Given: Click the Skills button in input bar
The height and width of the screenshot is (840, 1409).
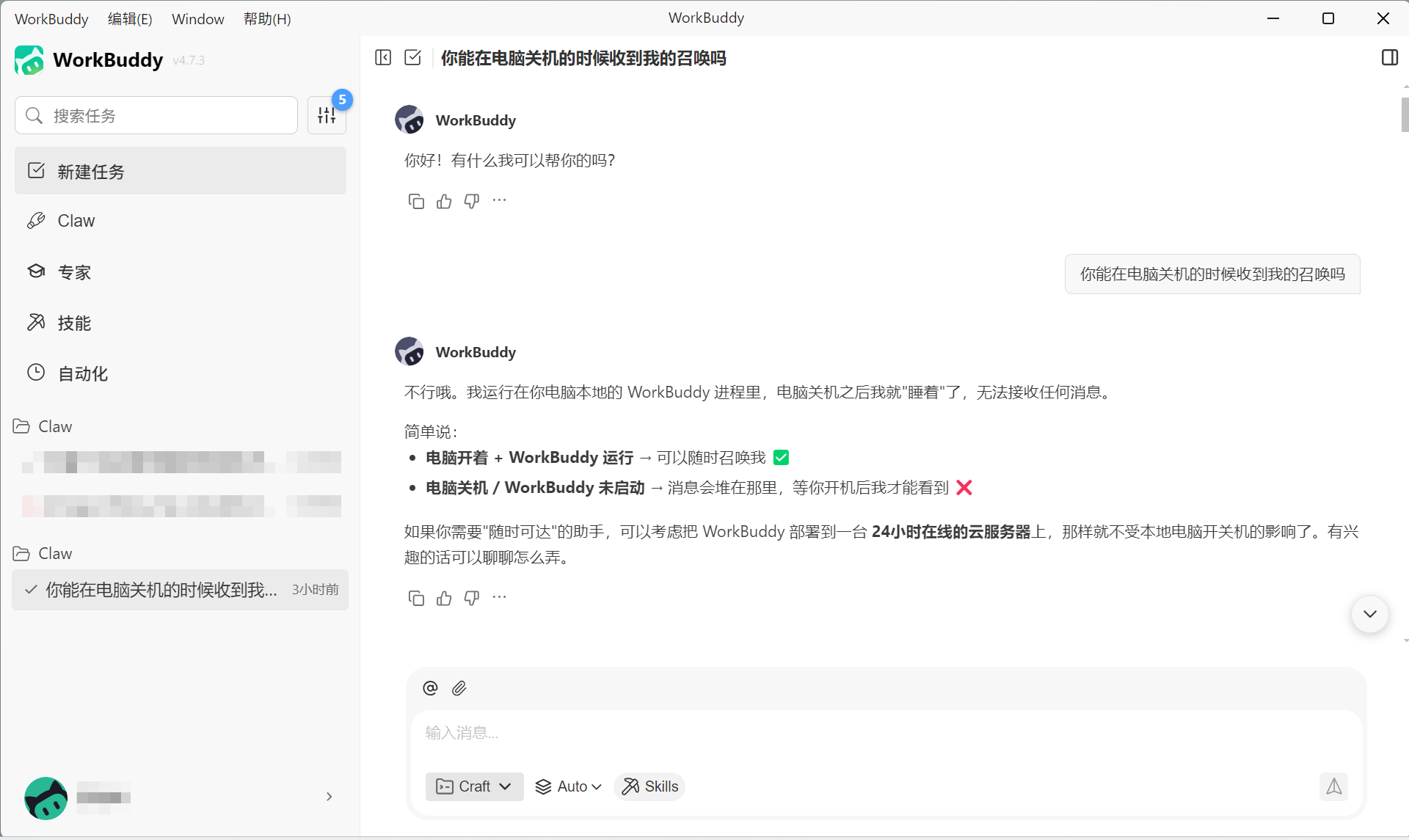Looking at the screenshot, I should coord(649,786).
